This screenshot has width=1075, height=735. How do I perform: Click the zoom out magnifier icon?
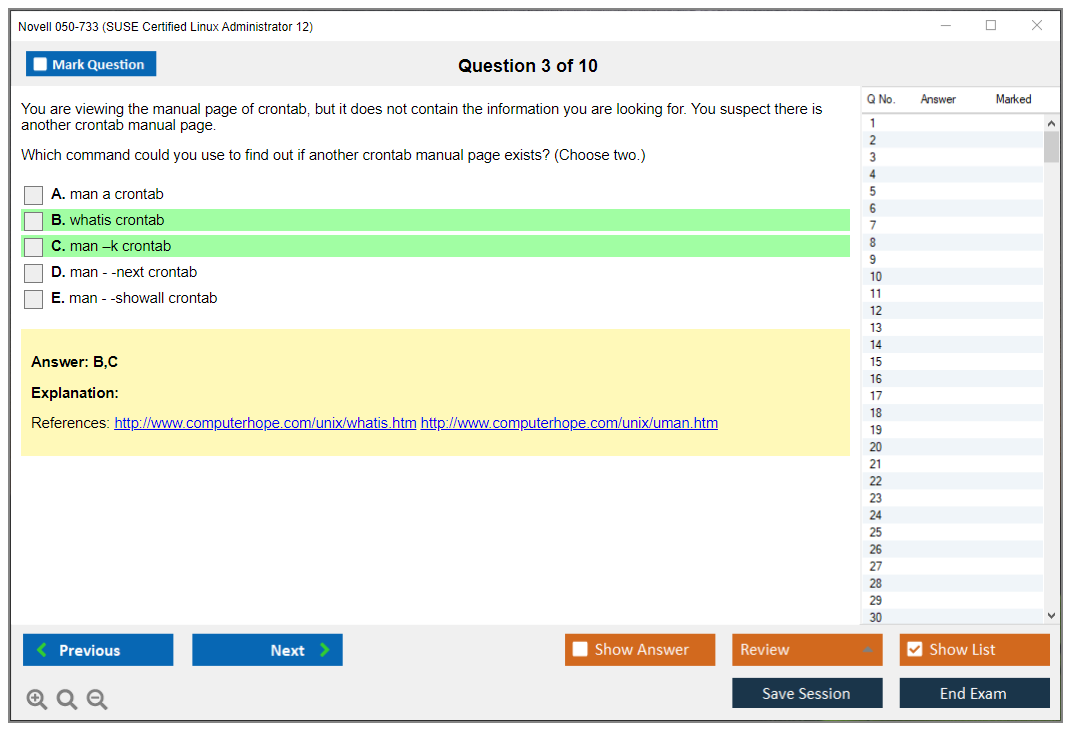pos(97,700)
